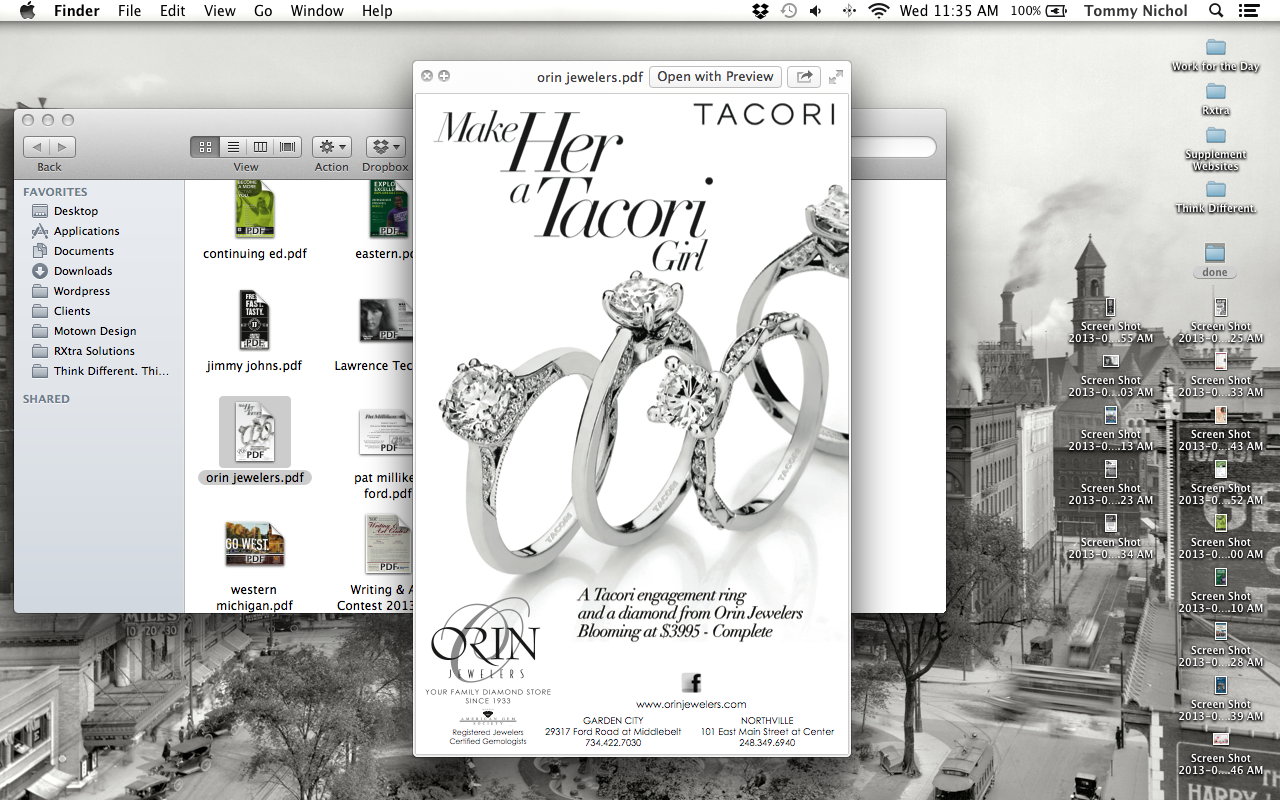This screenshot has width=1280, height=800.
Task: Open the Apple menu
Action: [x=27, y=11]
